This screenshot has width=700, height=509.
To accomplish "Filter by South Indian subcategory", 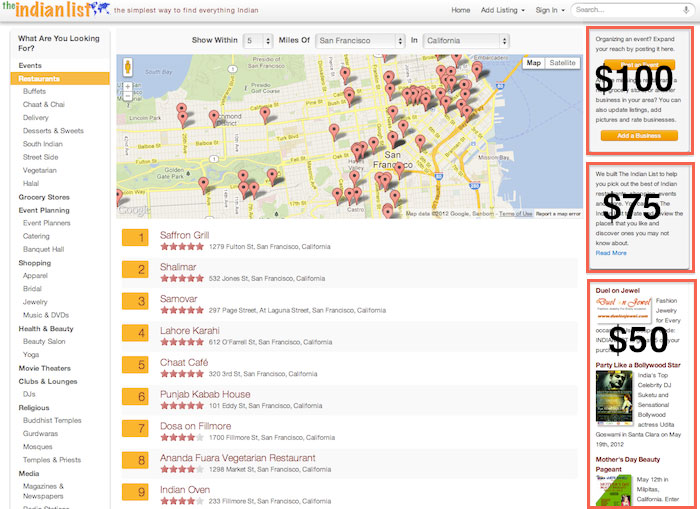I will click(42, 144).
